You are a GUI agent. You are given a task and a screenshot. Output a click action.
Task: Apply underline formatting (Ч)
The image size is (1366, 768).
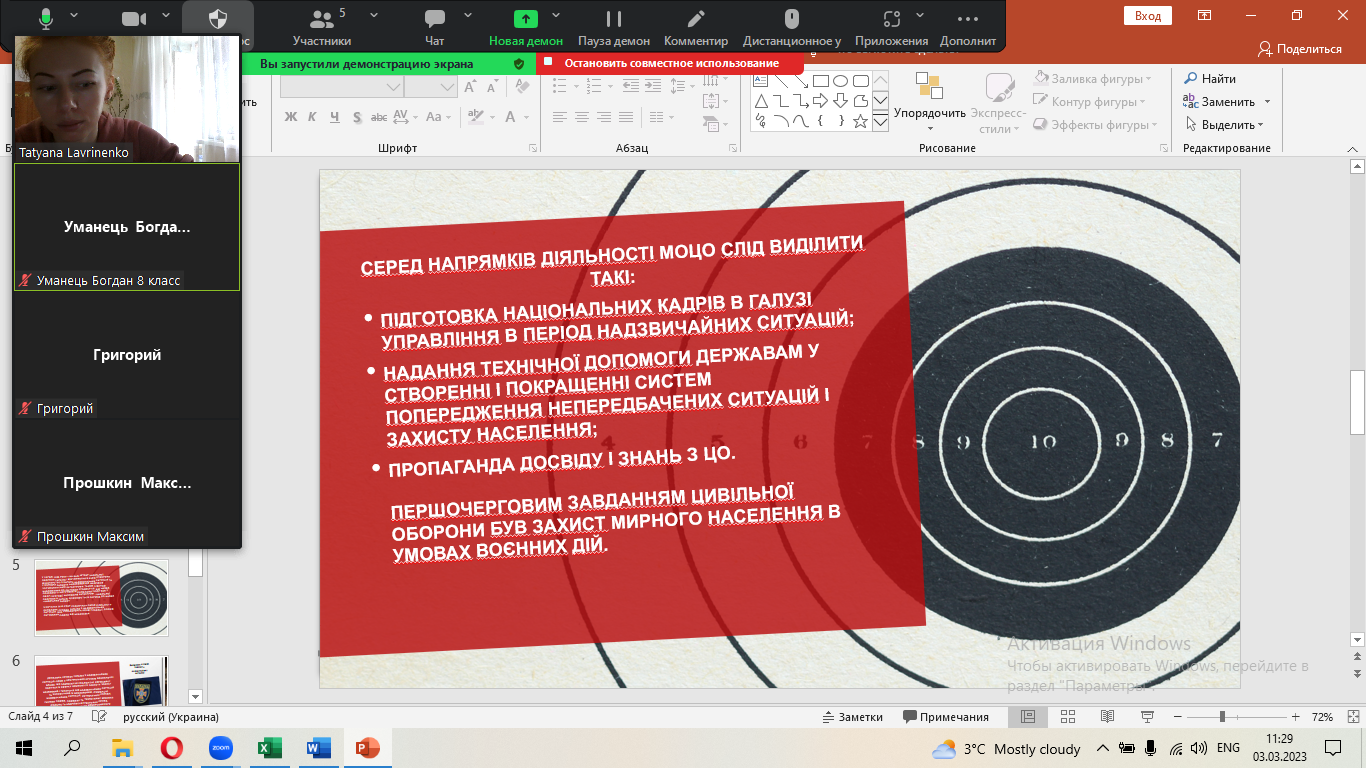pyautogui.click(x=335, y=117)
